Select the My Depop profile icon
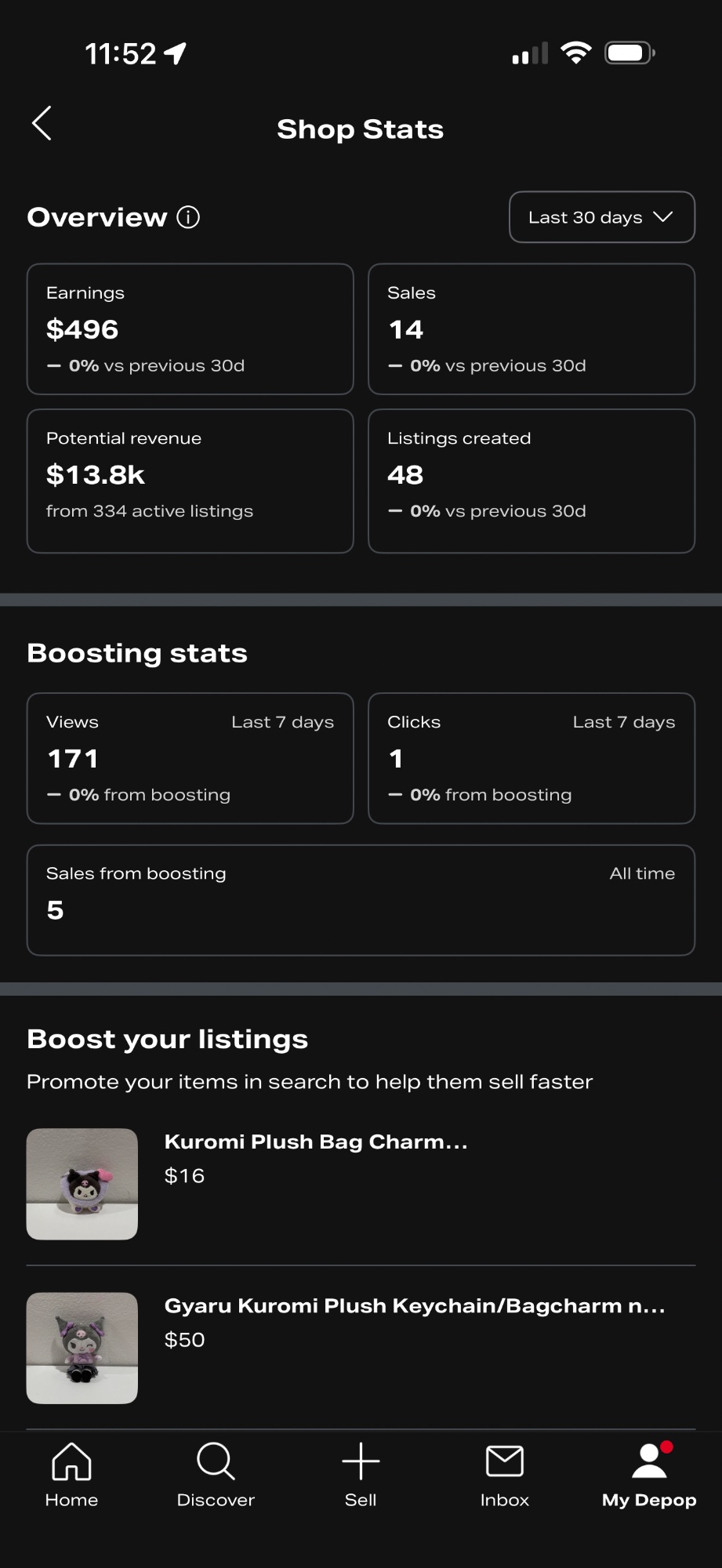Viewport: 722px width, 1568px height. coord(650,1461)
